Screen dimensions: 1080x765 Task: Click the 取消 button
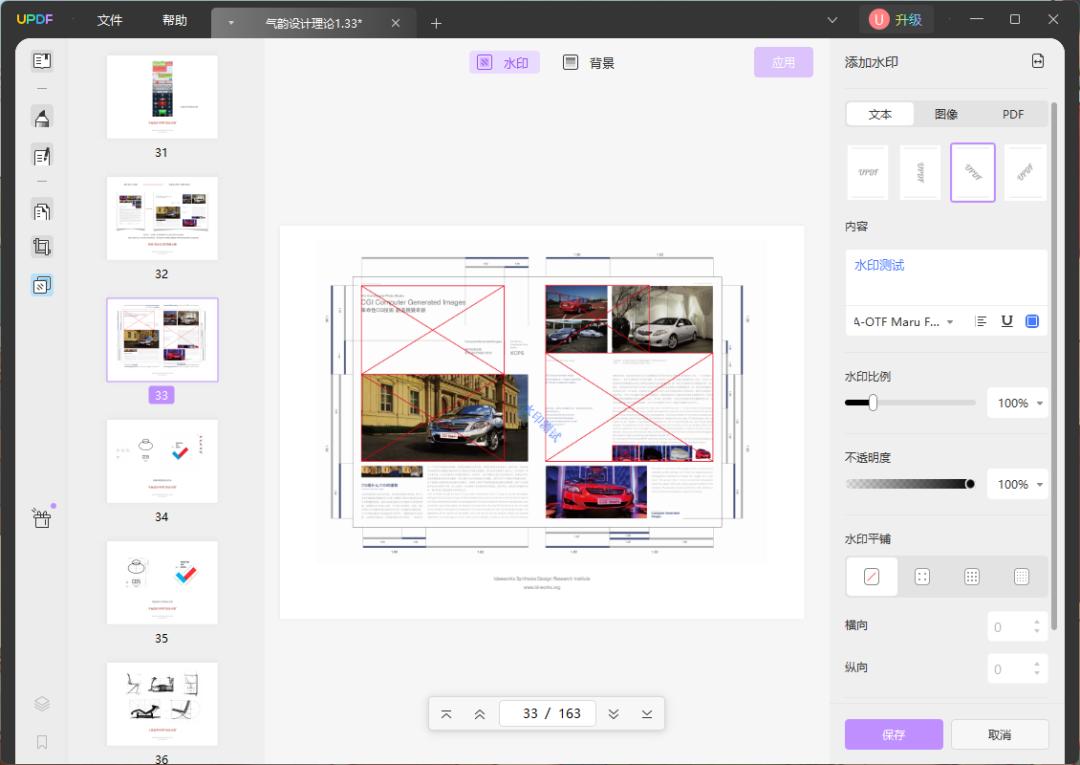coord(999,735)
